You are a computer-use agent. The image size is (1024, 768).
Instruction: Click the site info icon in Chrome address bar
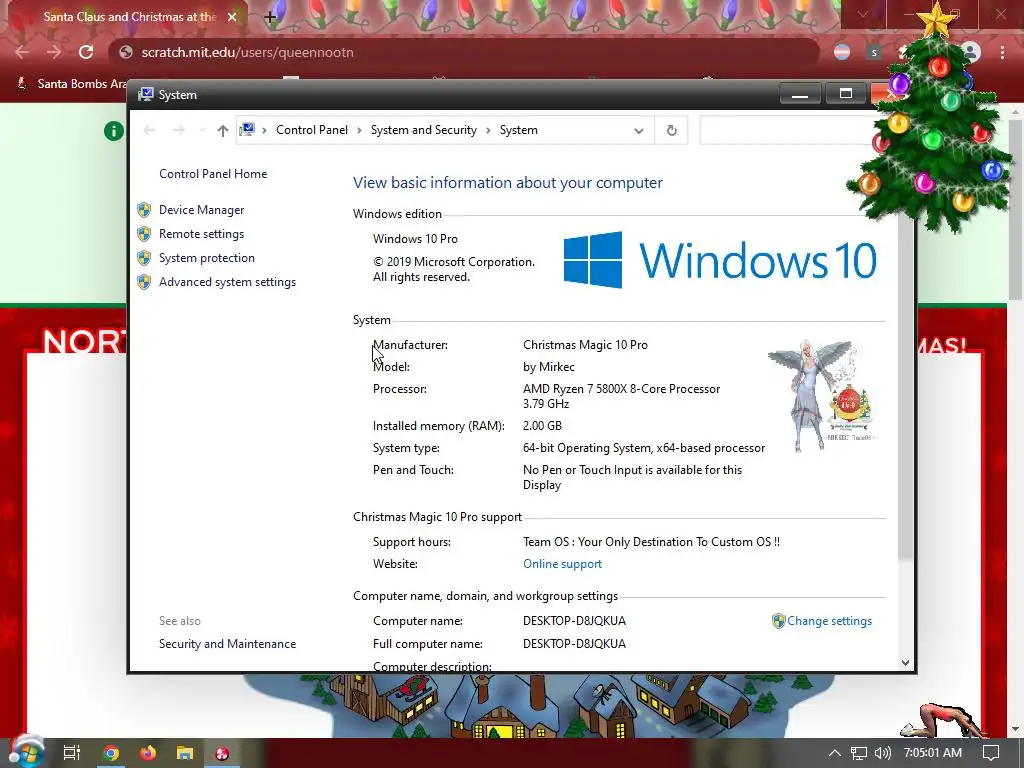click(125, 52)
